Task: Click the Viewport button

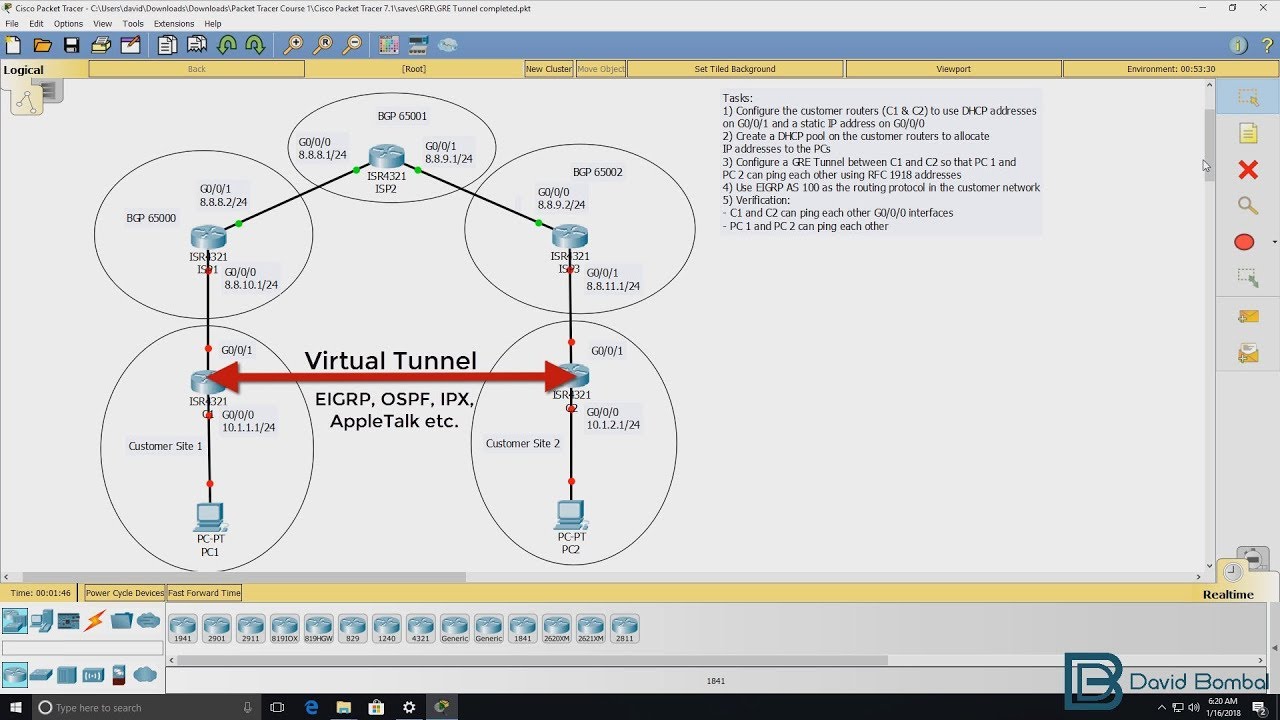Action: [x=953, y=69]
